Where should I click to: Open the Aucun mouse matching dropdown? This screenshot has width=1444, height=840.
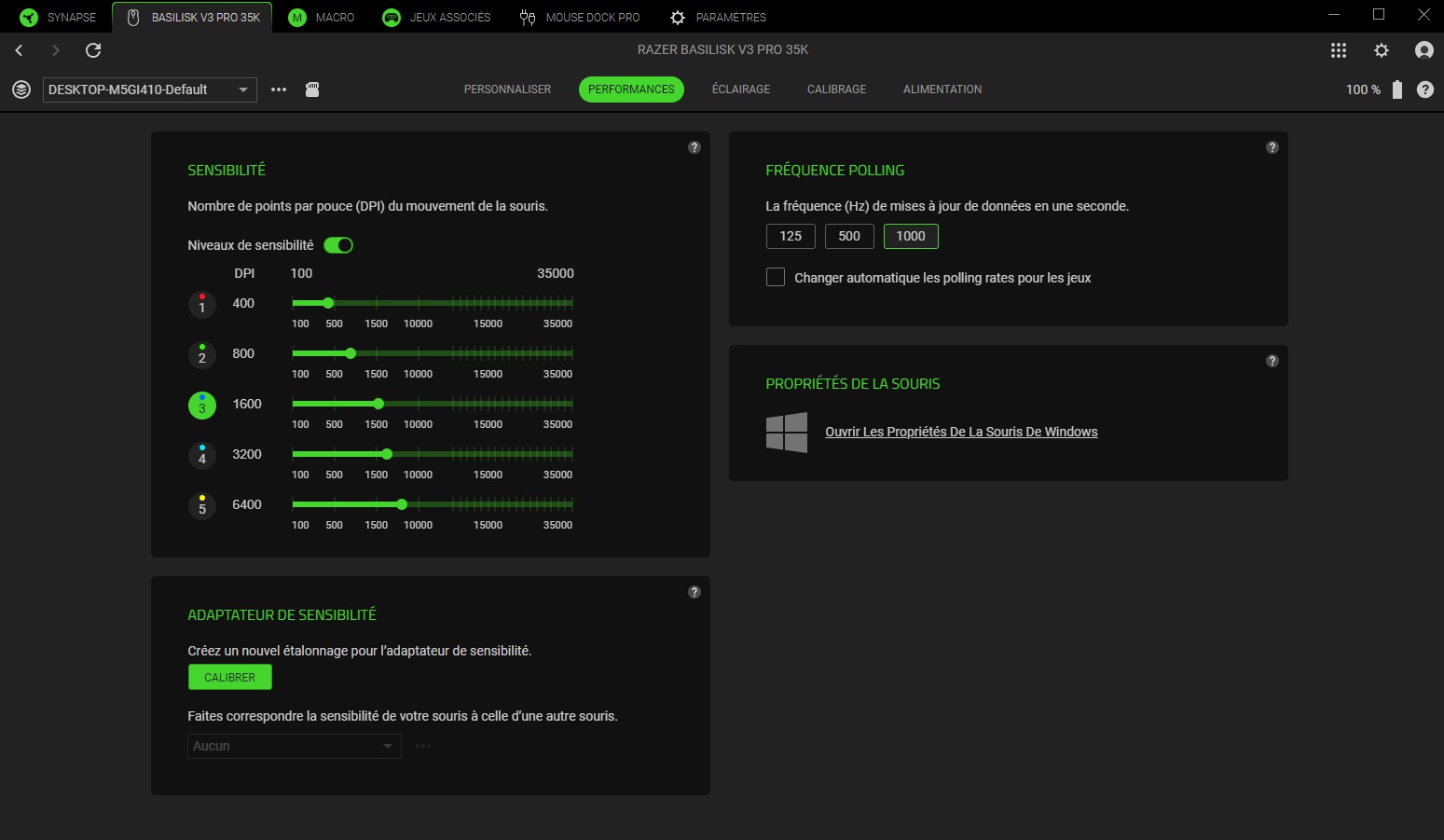pos(294,746)
